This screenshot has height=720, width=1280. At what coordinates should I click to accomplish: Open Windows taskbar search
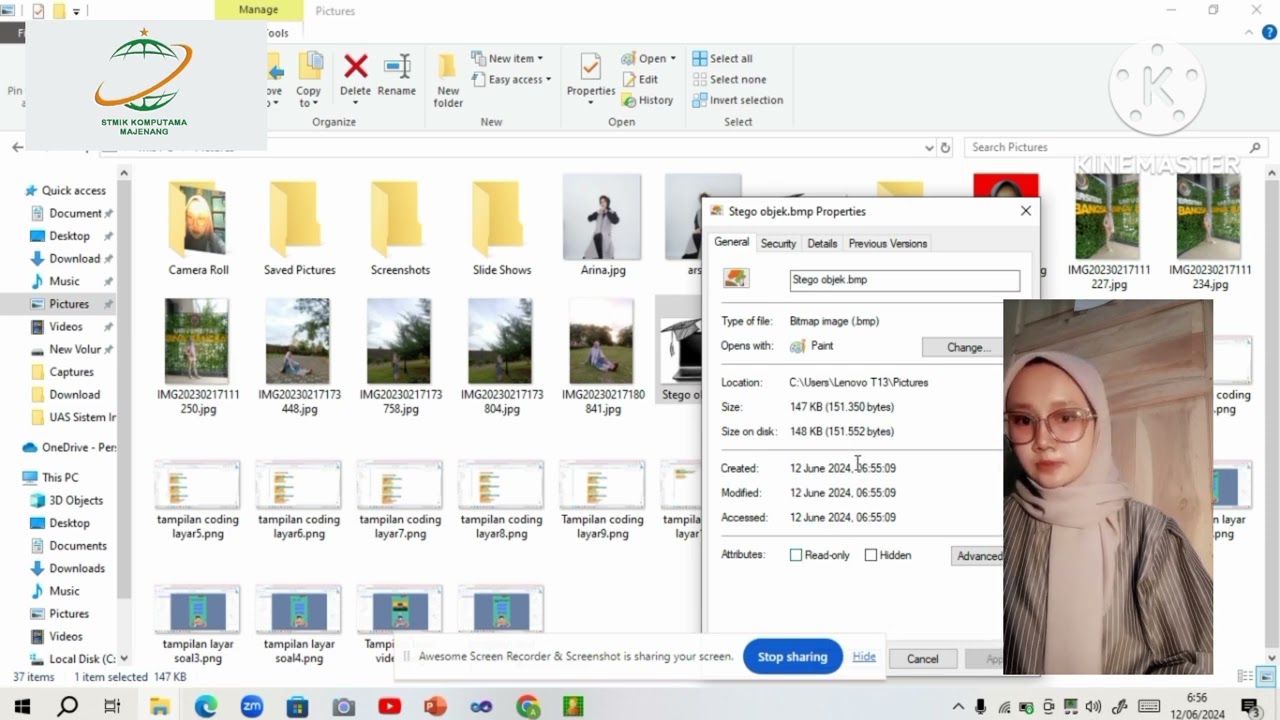[x=68, y=706]
